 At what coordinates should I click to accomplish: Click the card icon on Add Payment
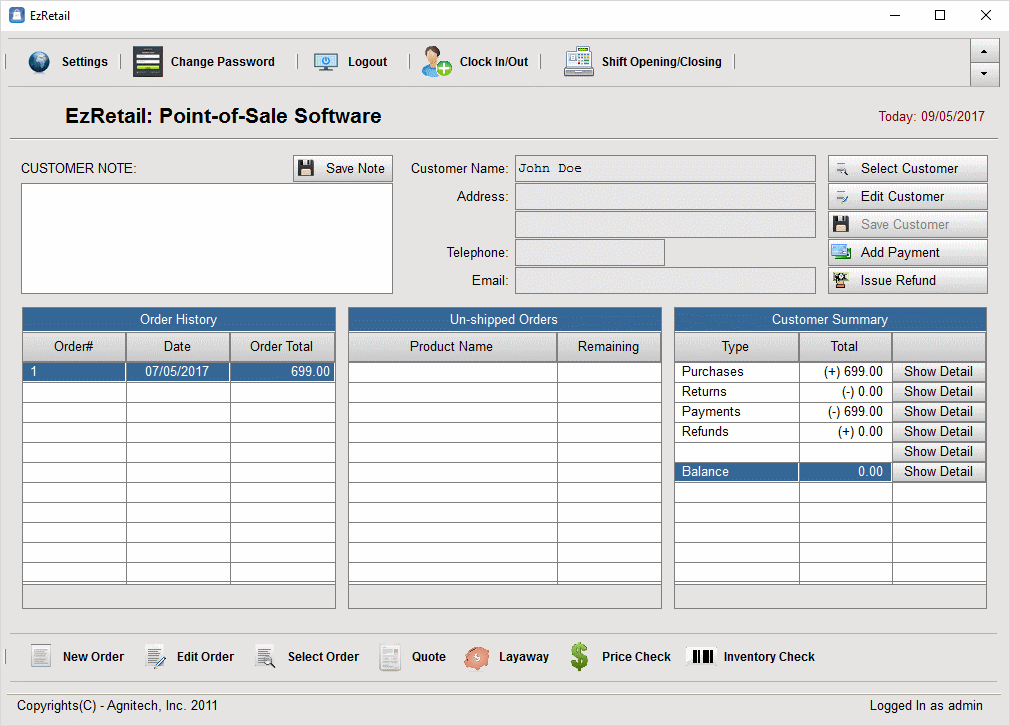point(841,252)
